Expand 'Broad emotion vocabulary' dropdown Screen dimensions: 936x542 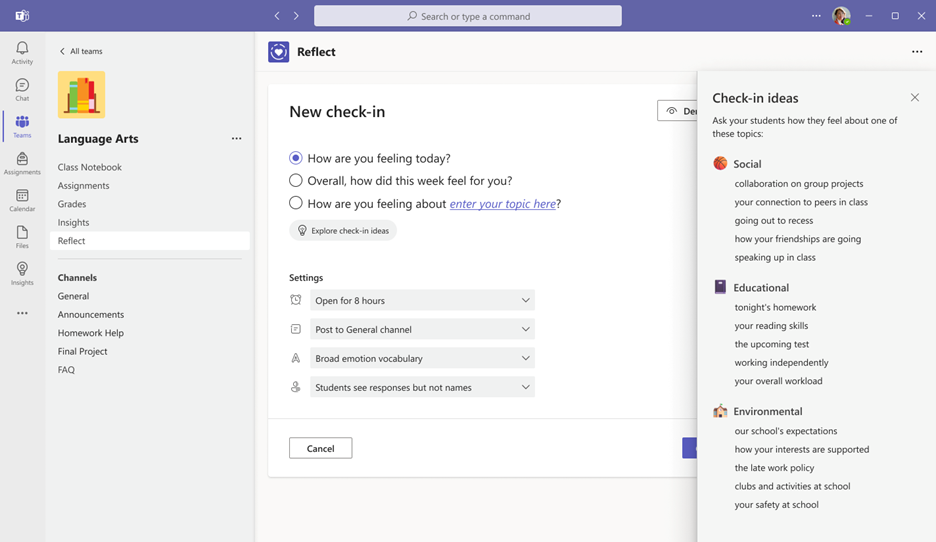423,358
